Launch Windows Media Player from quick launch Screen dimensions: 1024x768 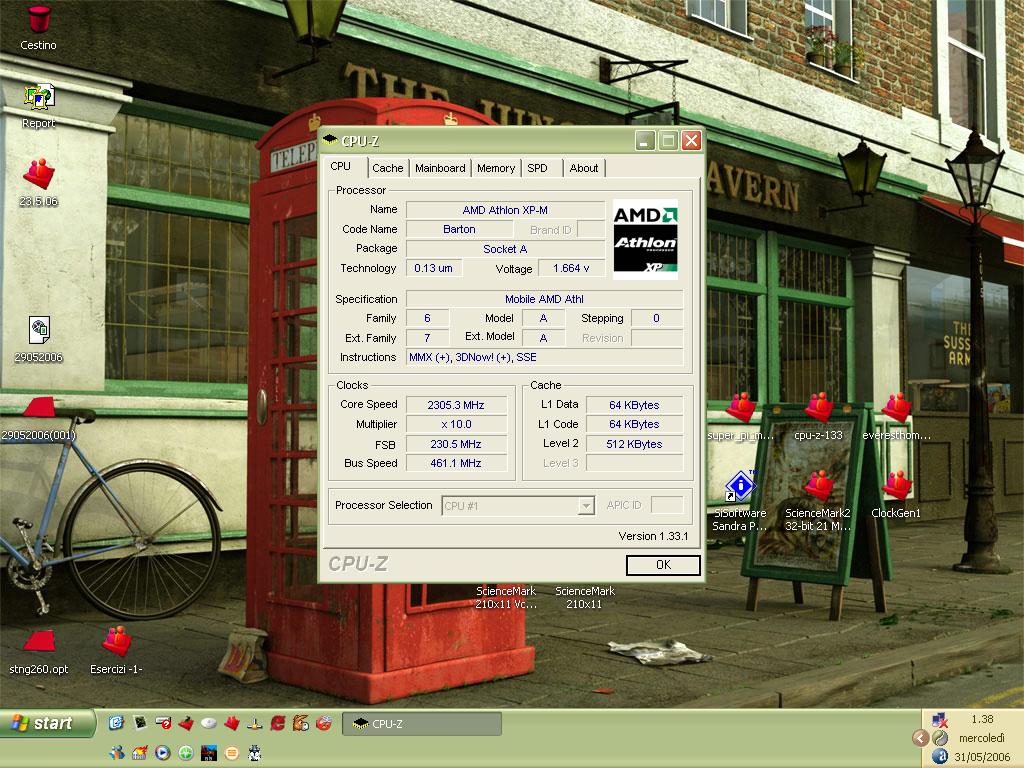(x=163, y=753)
